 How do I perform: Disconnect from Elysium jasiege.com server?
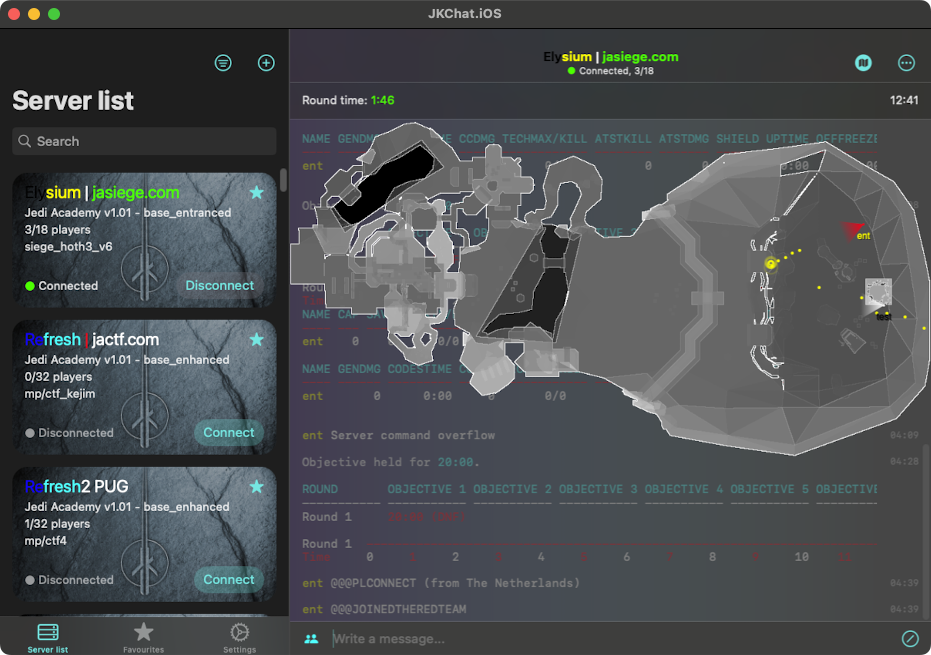pos(220,286)
